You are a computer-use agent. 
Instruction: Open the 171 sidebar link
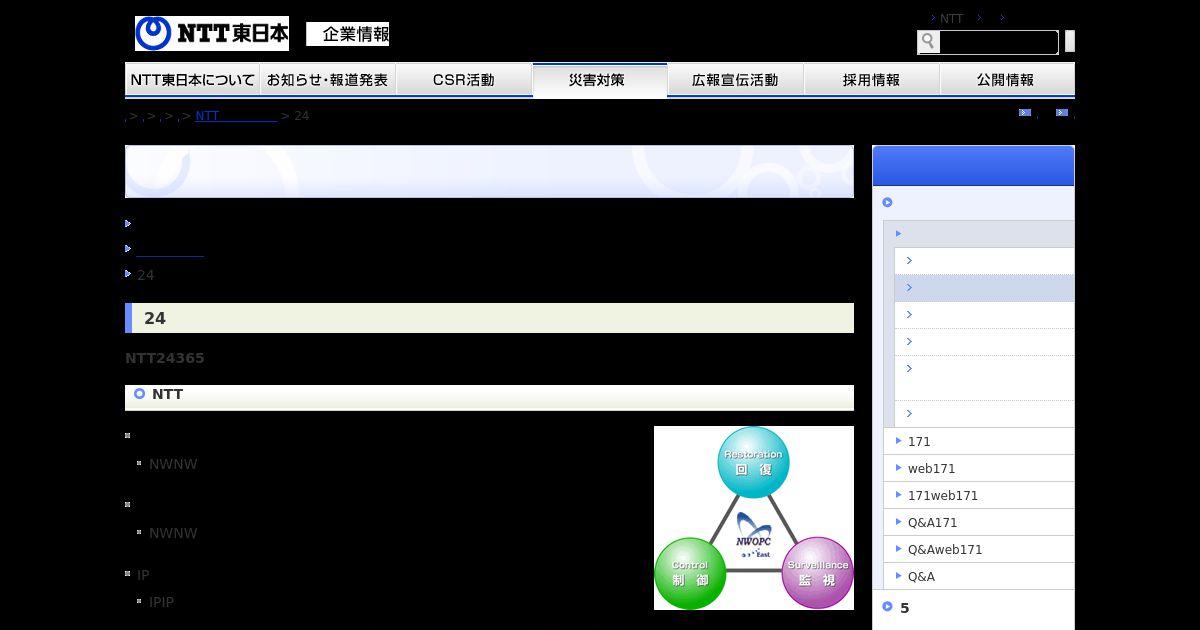[x=919, y=441]
